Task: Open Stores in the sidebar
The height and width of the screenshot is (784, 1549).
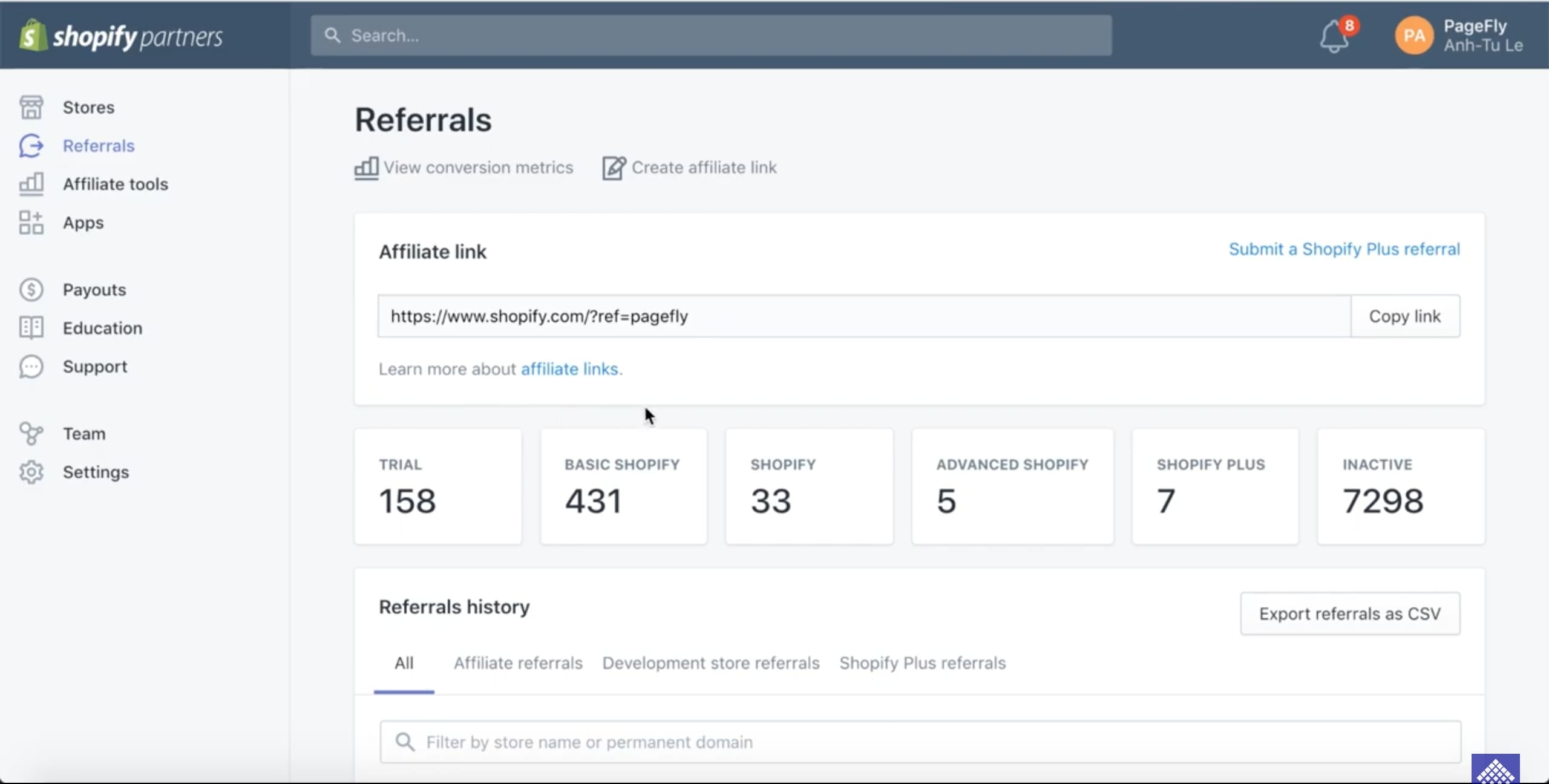Action: [x=88, y=107]
